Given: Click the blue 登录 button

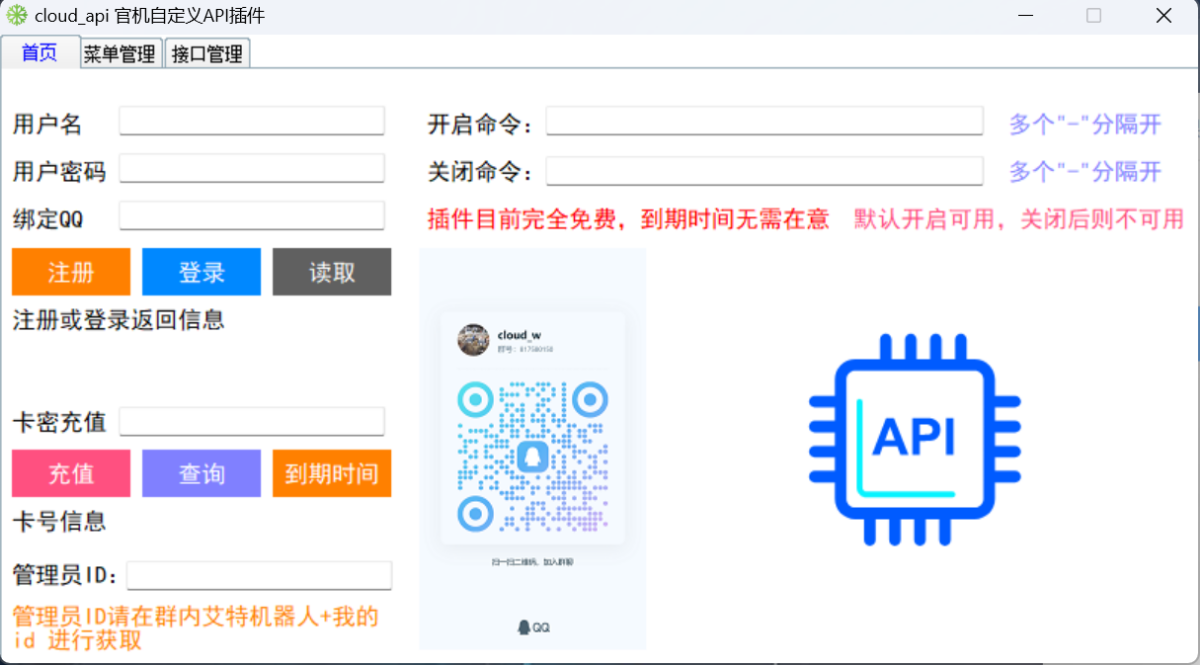Looking at the screenshot, I should [201, 272].
